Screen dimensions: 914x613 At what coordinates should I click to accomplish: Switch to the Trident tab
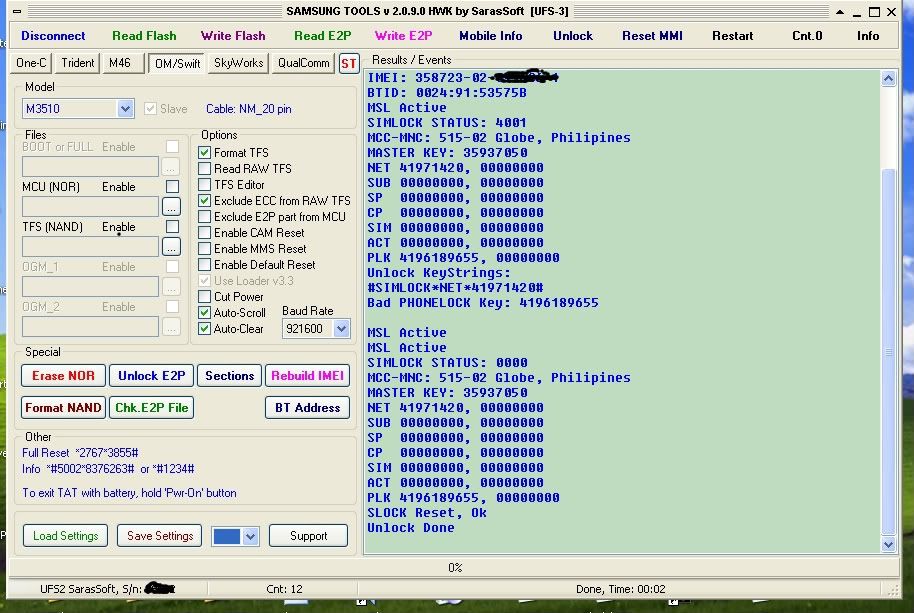coord(78,63)
